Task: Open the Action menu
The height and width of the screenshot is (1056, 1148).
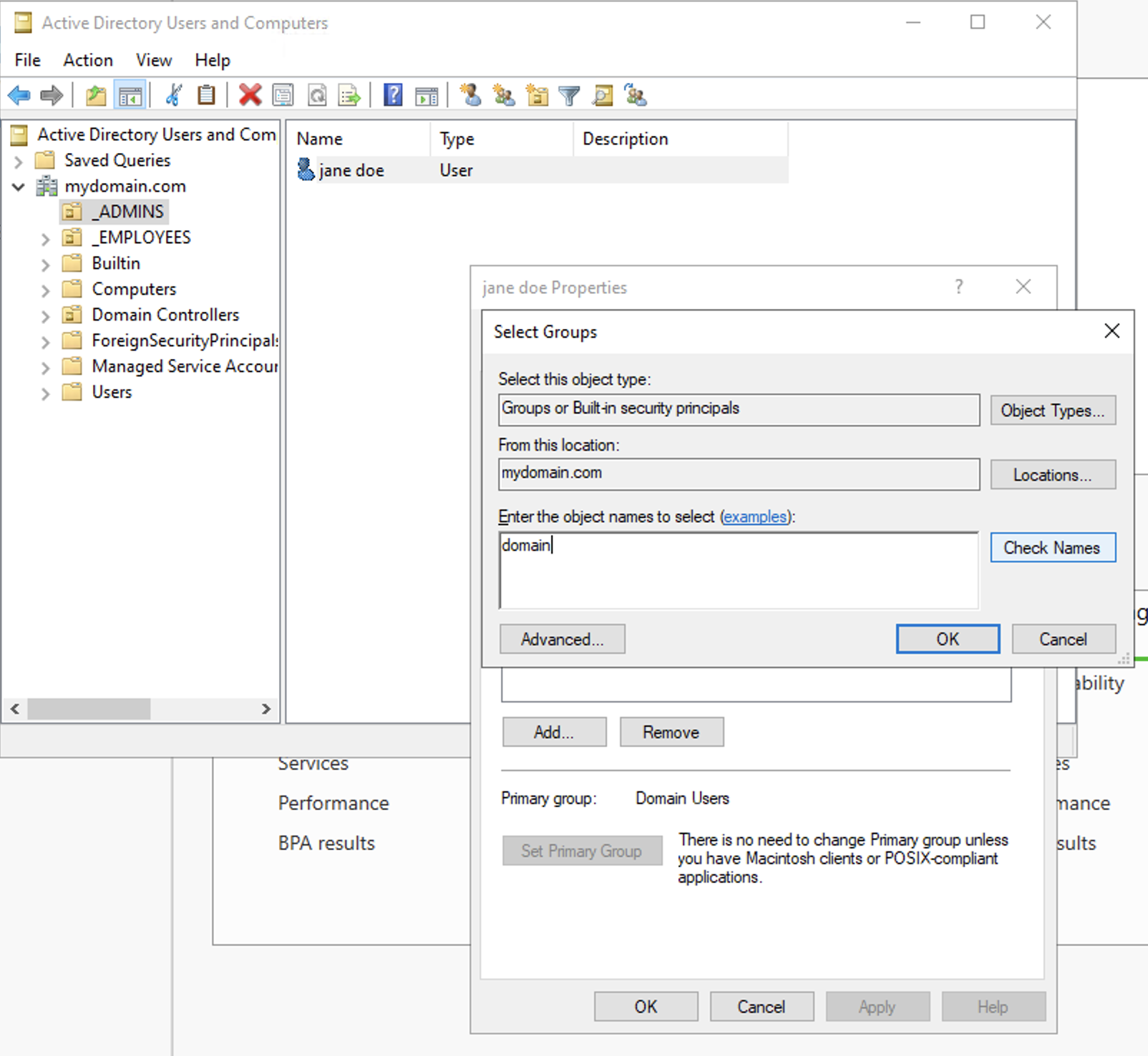Action: coord(88,60)
